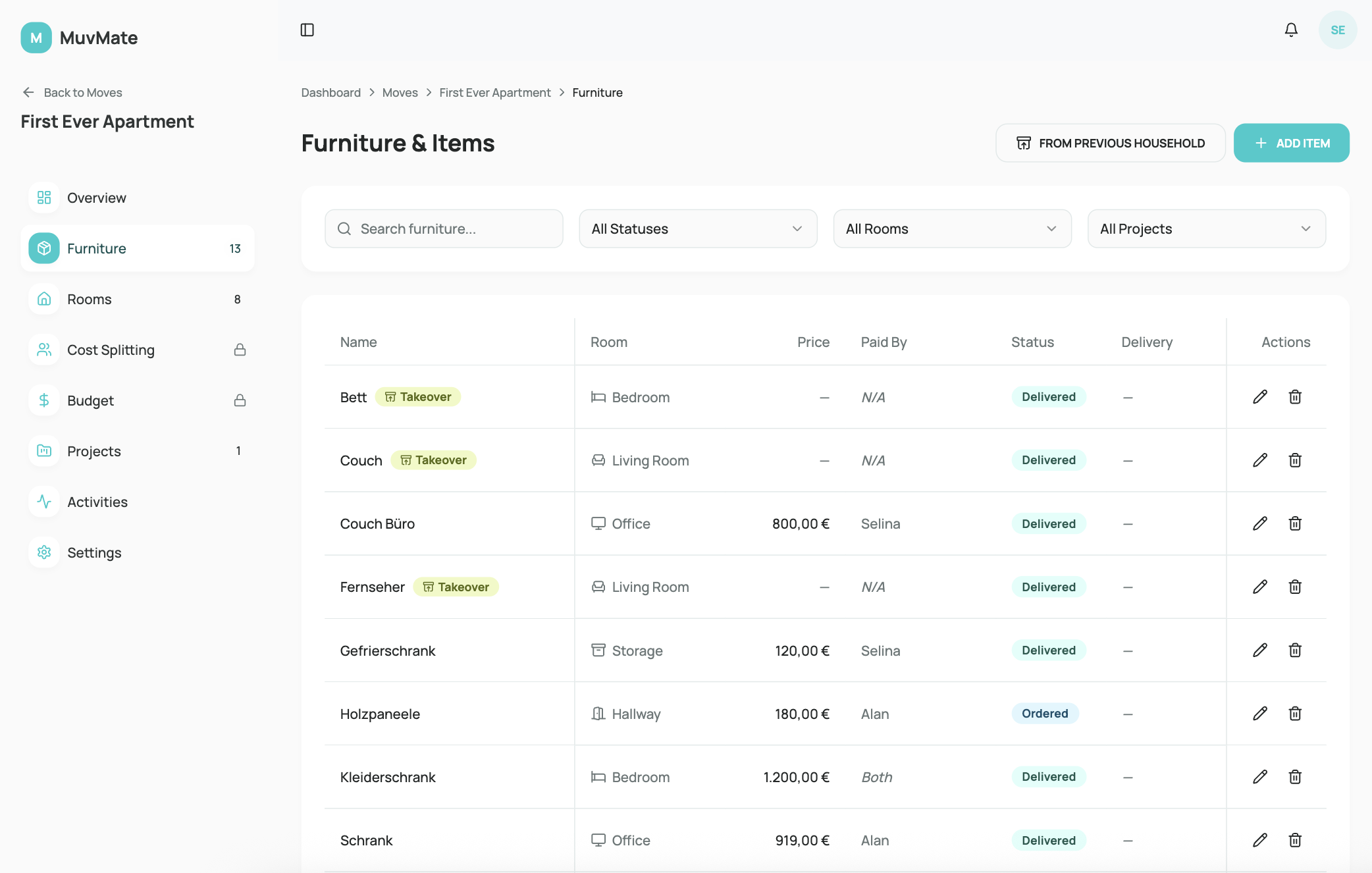
Task: Open the All Rooms filter dropdown
Action: point(952,228)
